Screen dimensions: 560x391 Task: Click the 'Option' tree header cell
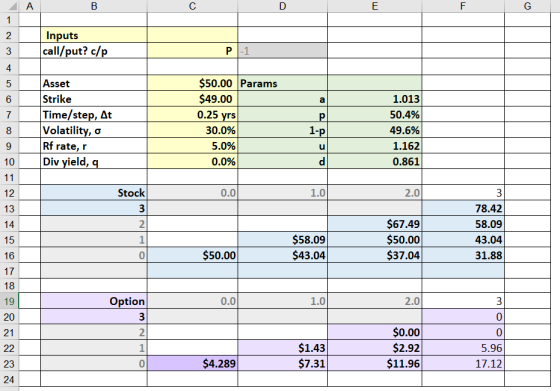point(94,301)
